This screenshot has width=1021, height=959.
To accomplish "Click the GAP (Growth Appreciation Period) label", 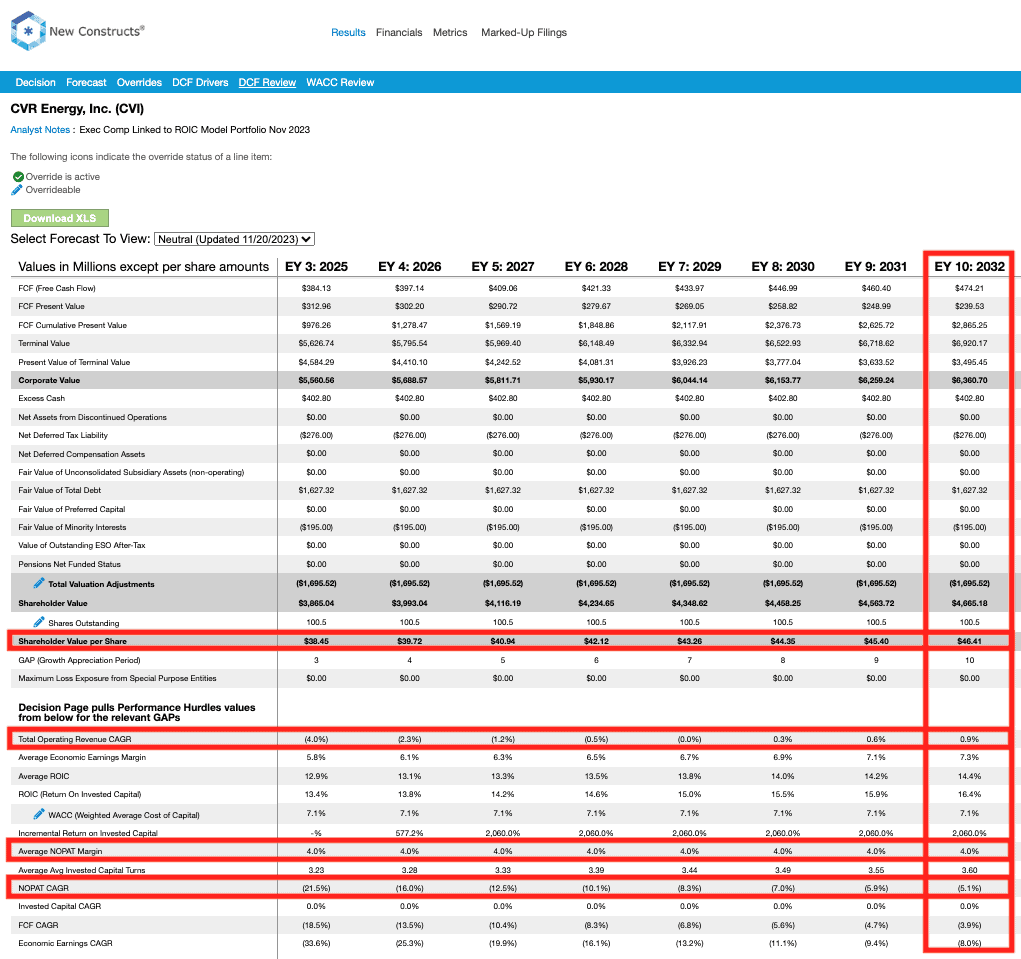I will (x=79, y=660).
